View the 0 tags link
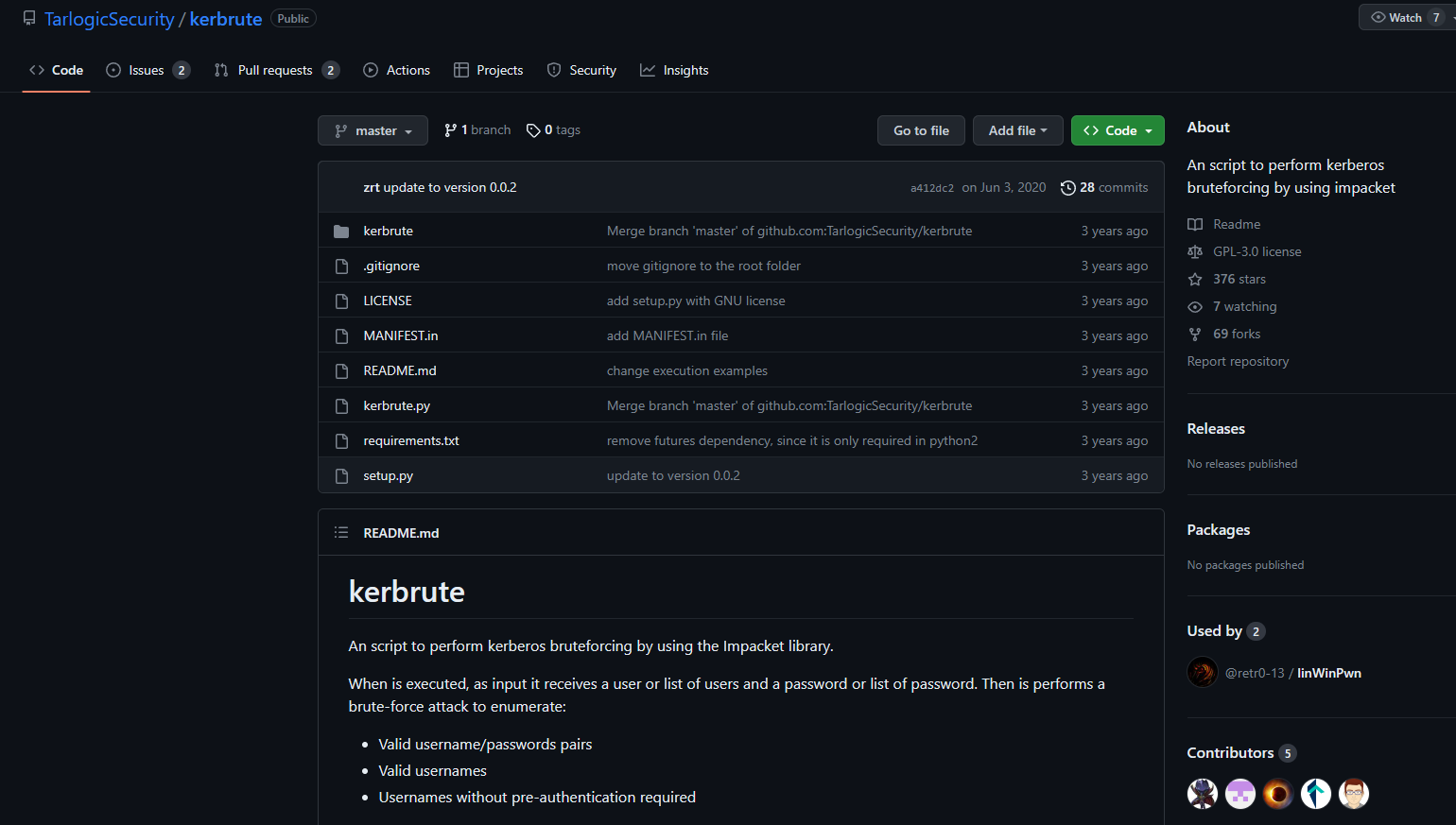Screen dimensions: 1456x825 553,130
